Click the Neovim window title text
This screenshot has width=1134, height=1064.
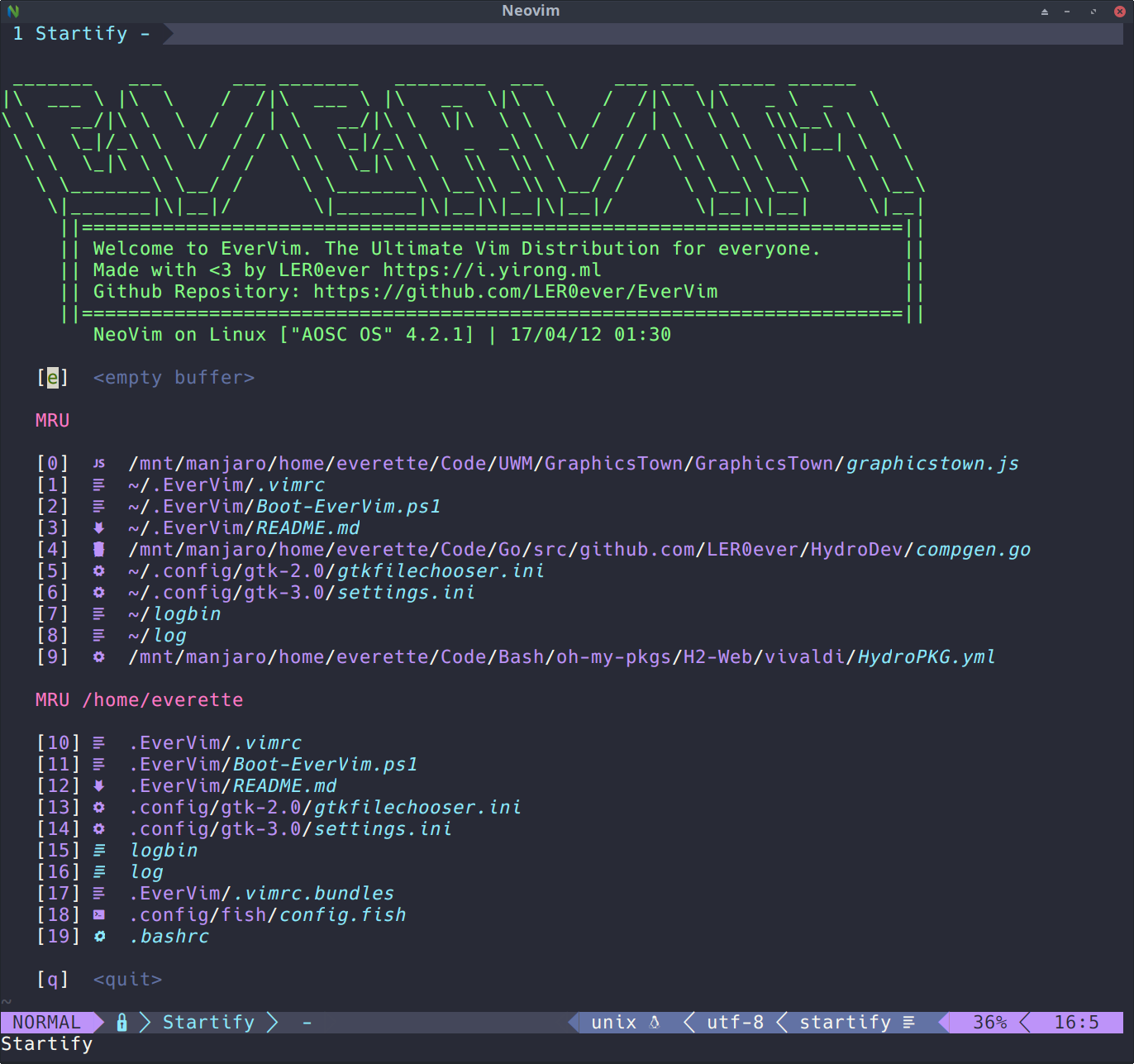click(x=531, y=11)
